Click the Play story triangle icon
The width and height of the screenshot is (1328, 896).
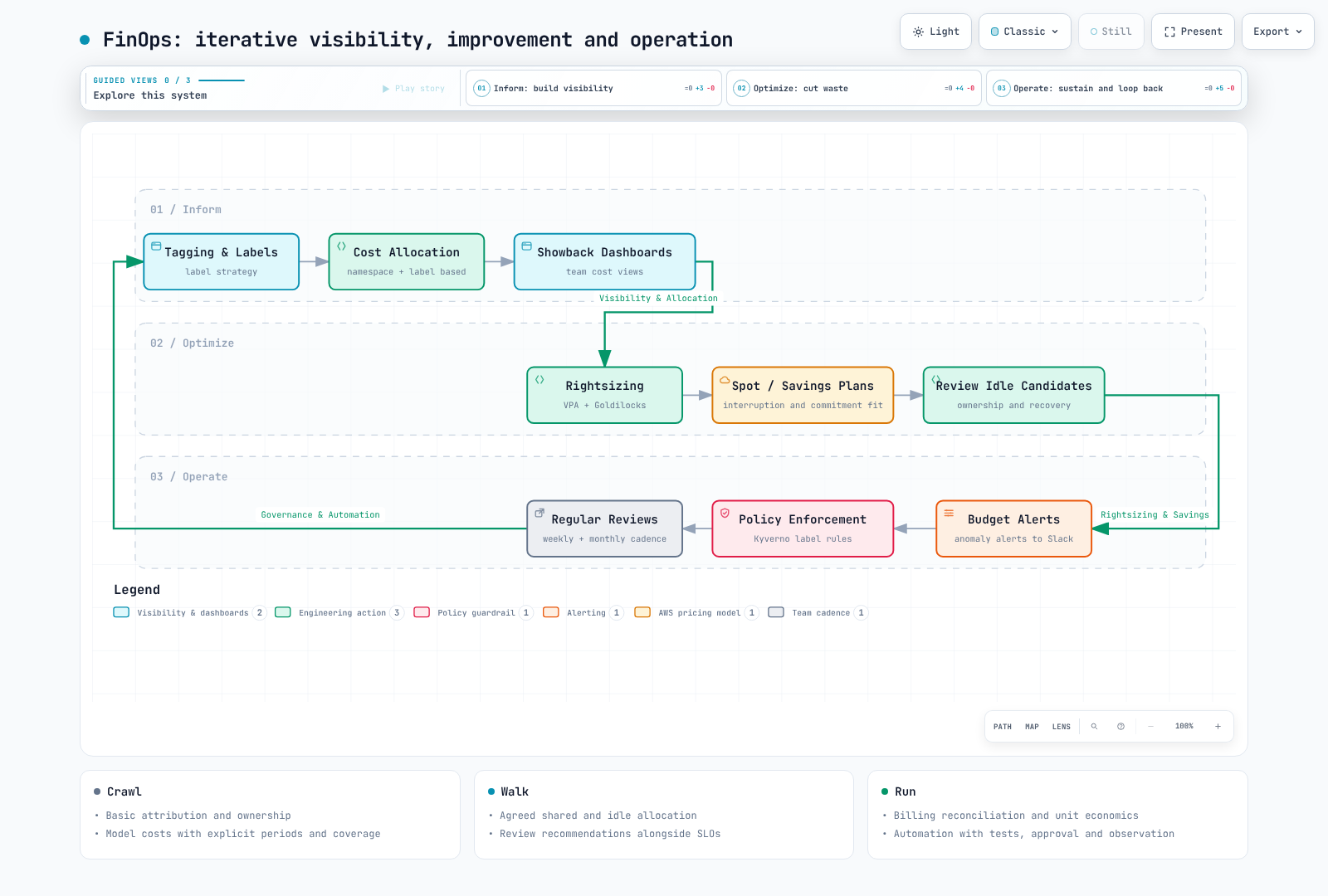386,89
